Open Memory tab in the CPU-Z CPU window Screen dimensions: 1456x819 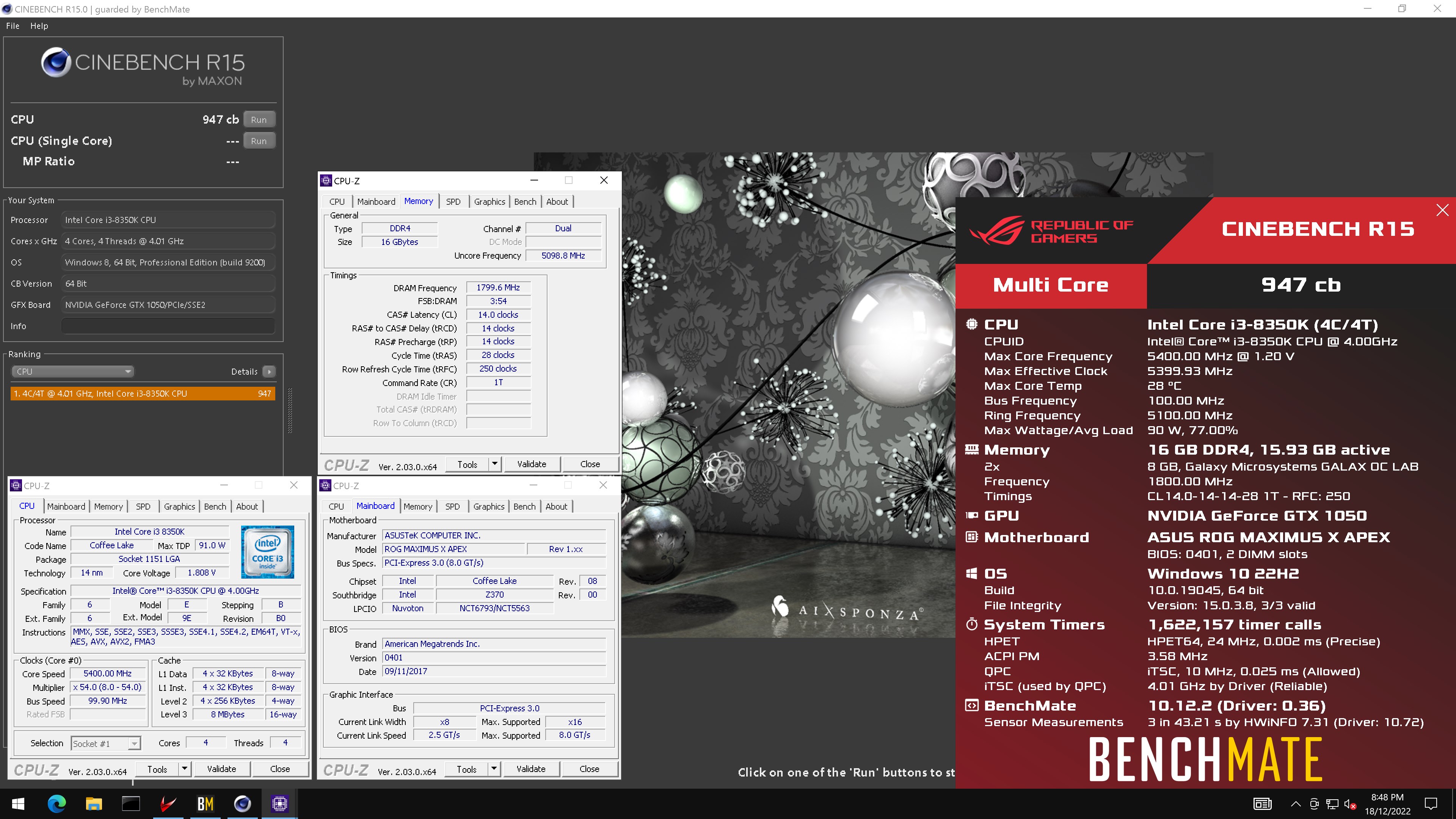tap(108, 507)
